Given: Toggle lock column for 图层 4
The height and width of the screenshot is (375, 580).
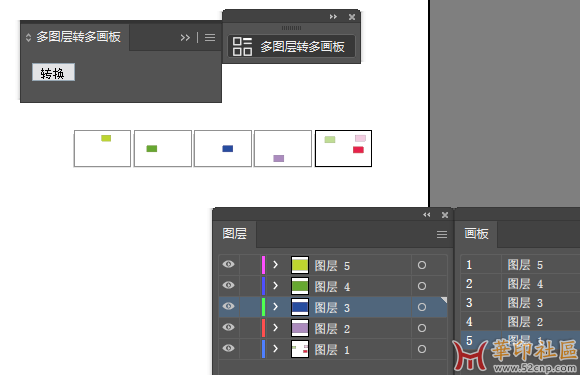Looking at the screenshot, I should pyautogui.click(x=250, y=286).
